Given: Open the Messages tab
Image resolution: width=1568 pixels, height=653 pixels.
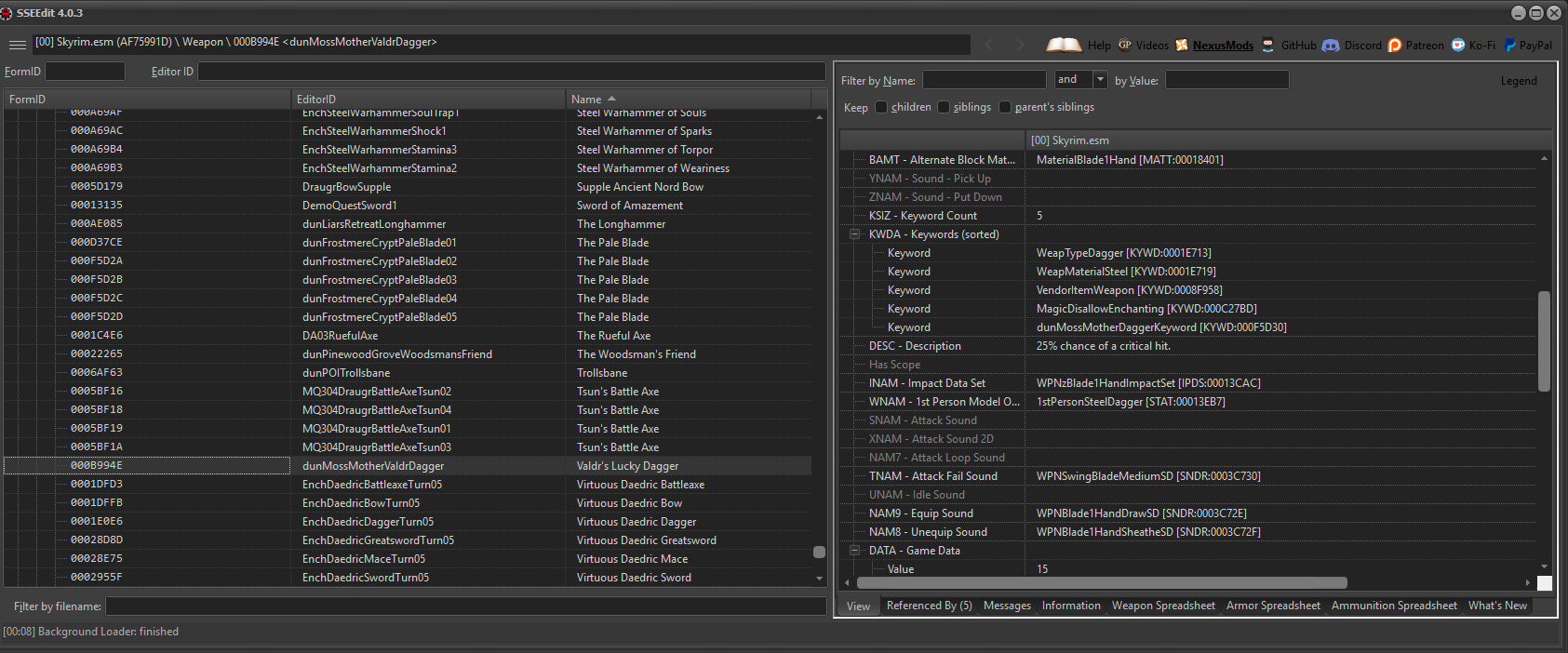Looking at the screenshot, I should 1007,606.
